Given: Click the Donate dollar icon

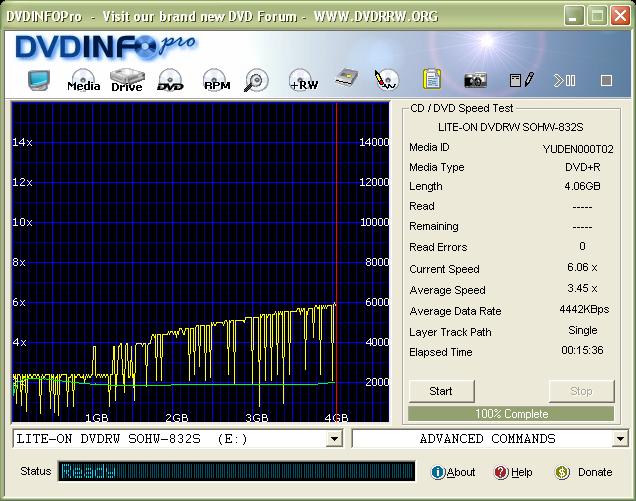Looking at the screenshot, I should tap(562, 472).
